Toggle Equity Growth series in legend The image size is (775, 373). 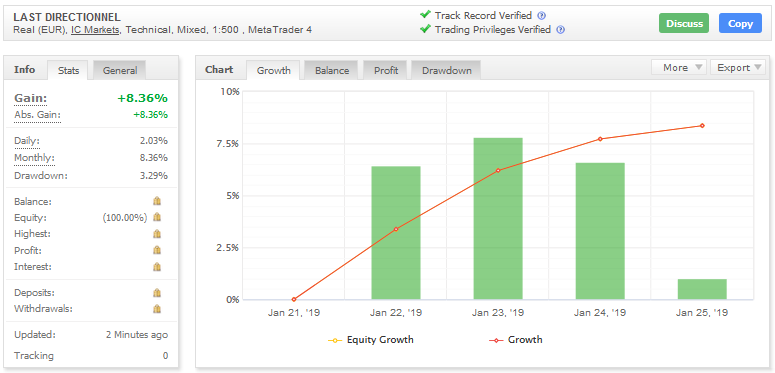tap(371, 340)
